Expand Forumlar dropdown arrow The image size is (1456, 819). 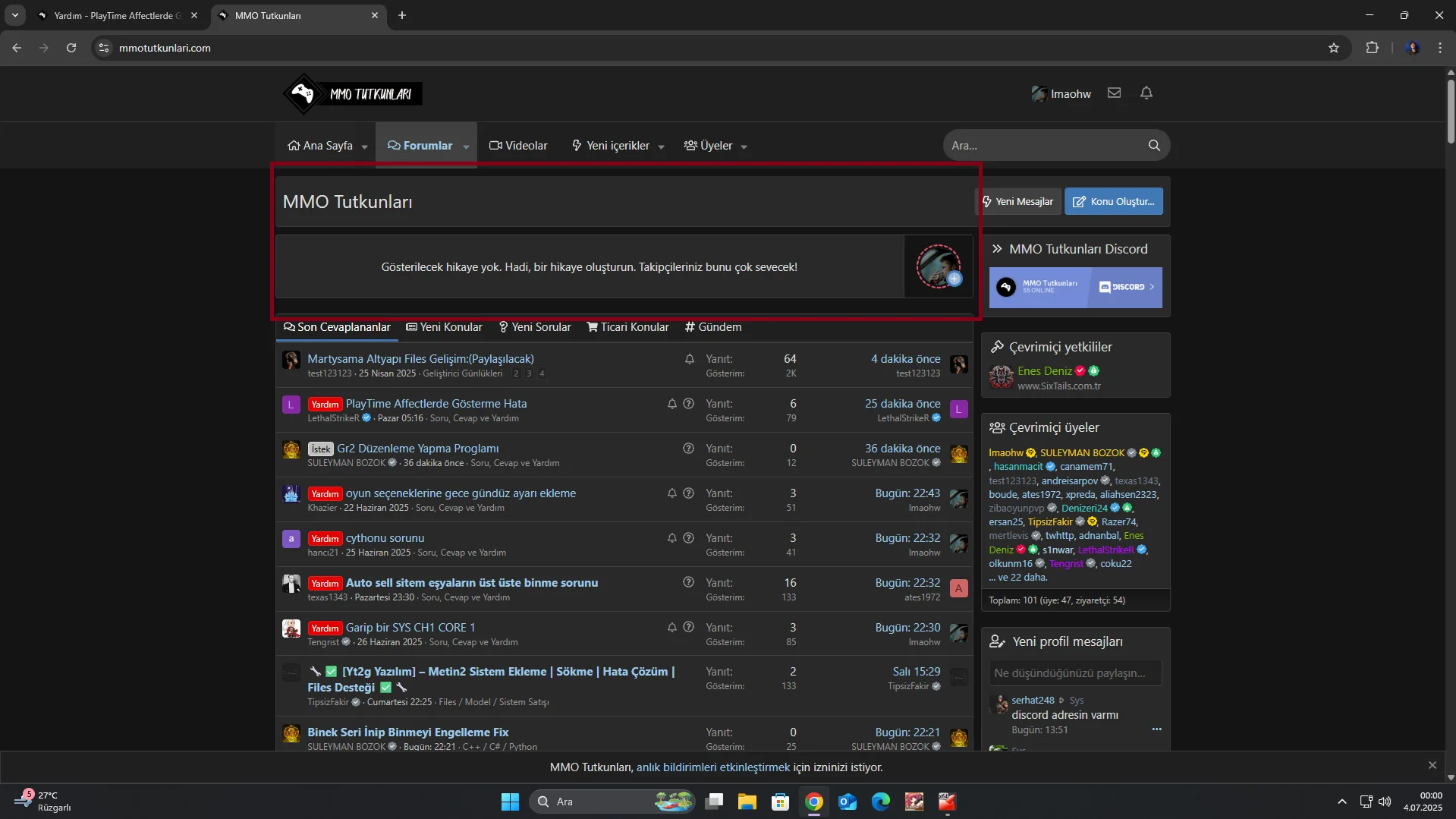pyautogui.click(x=466, y=146)
